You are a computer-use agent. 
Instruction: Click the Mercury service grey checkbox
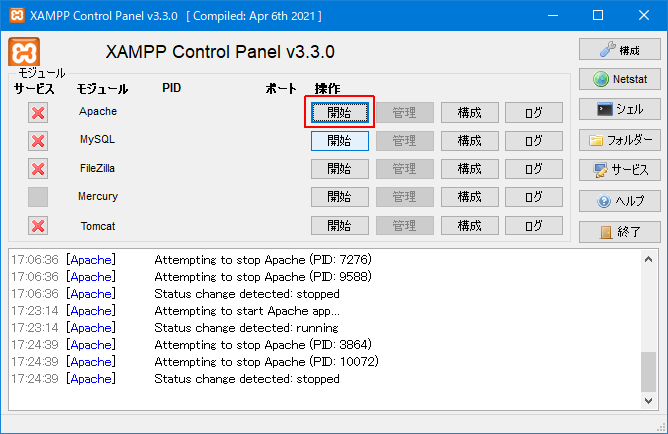pos(38,197)
